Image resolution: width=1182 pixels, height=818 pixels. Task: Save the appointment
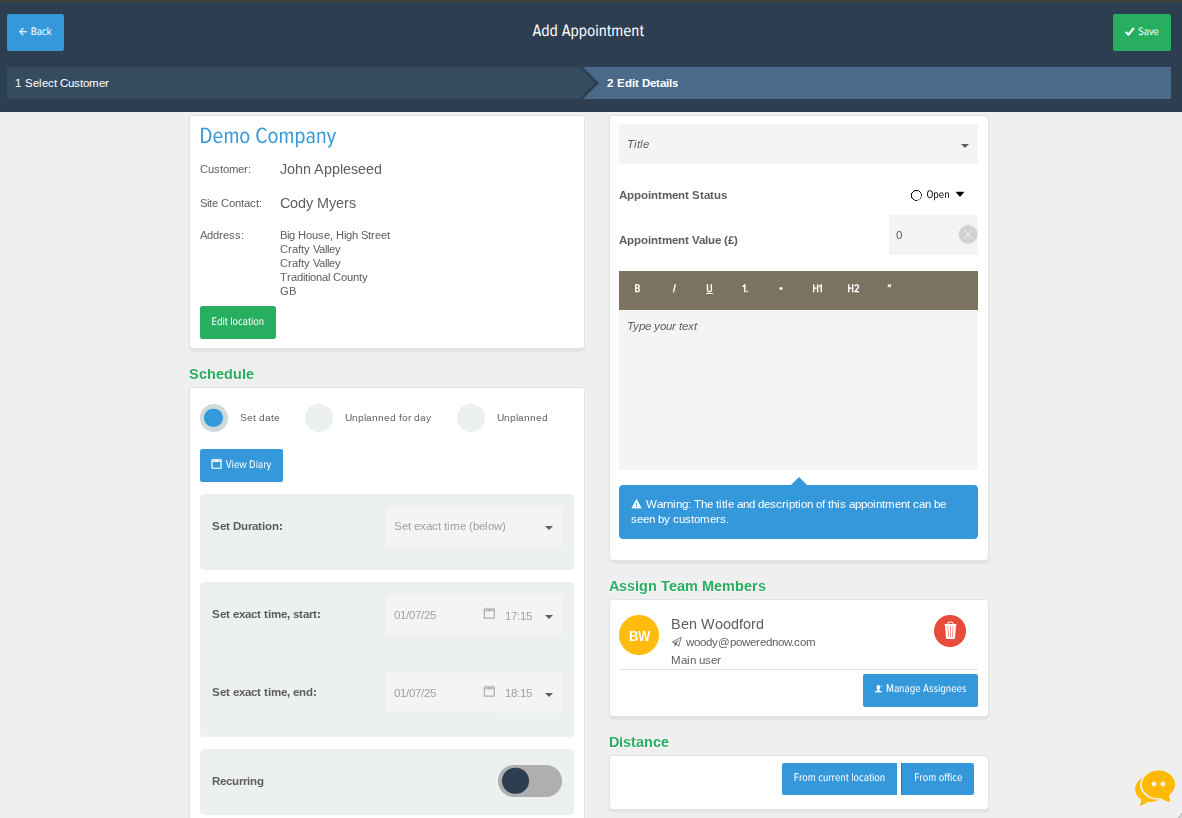point(1141,32)
